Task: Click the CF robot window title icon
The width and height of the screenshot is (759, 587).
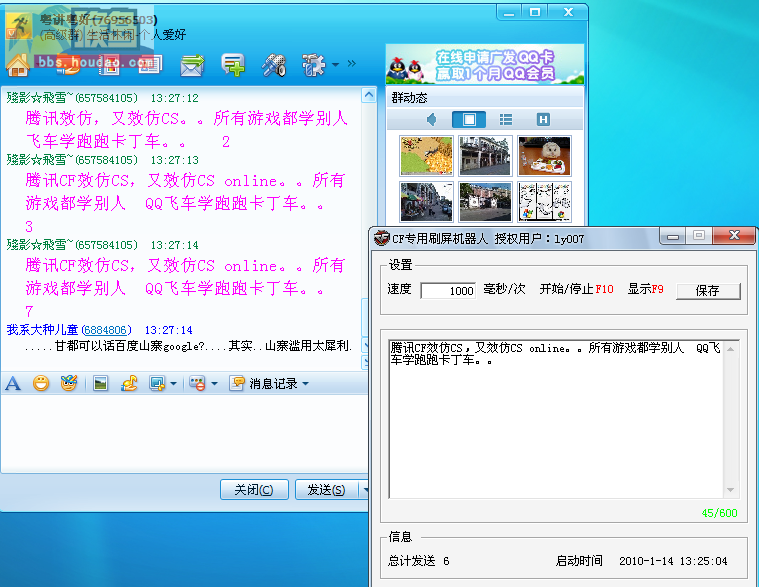Action: click(x=382, y=238)
